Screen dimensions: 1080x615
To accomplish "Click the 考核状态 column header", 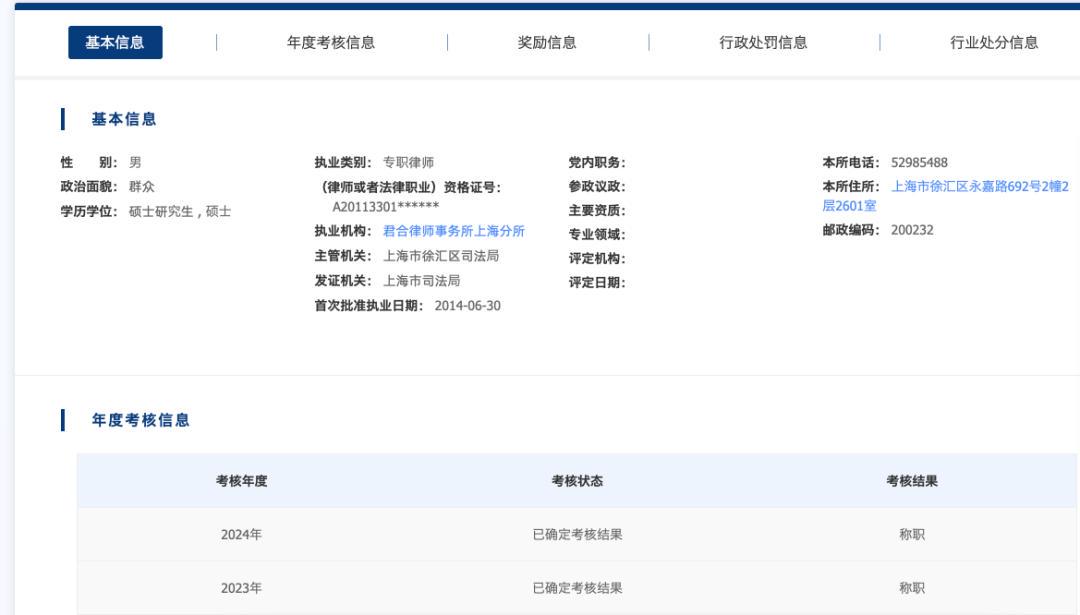I will (x=577, y=481).
